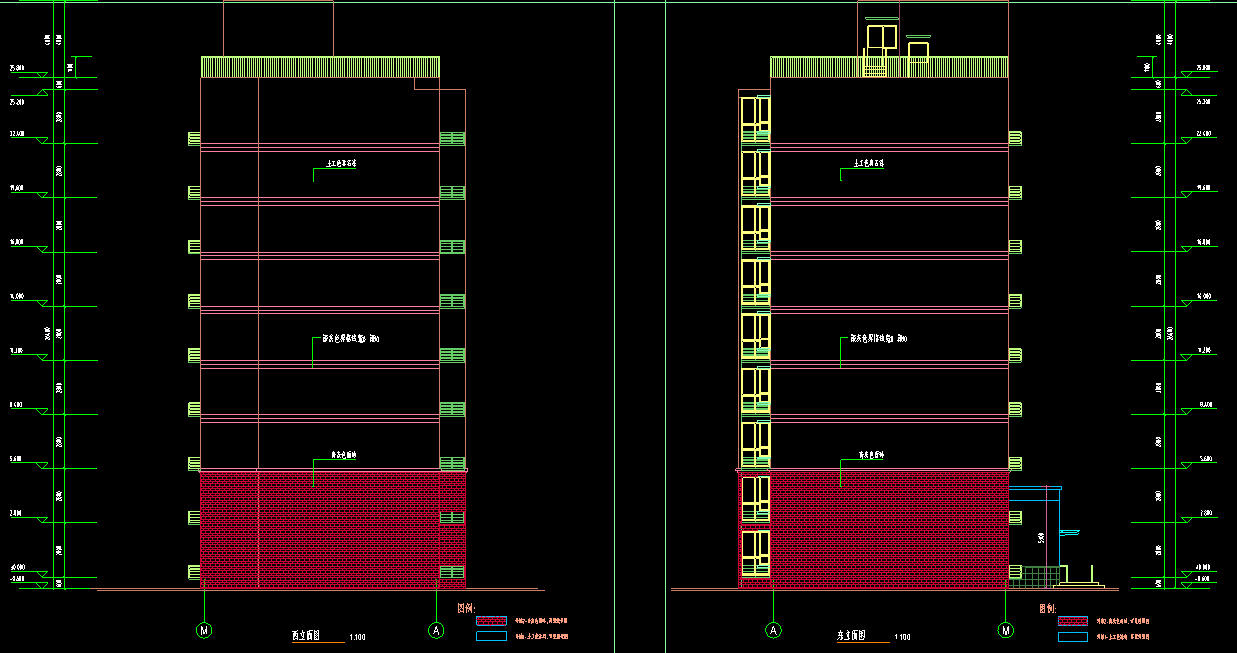
Task: Select the green roof parapet railing, west elevation
Action: (x=320, y=67)
